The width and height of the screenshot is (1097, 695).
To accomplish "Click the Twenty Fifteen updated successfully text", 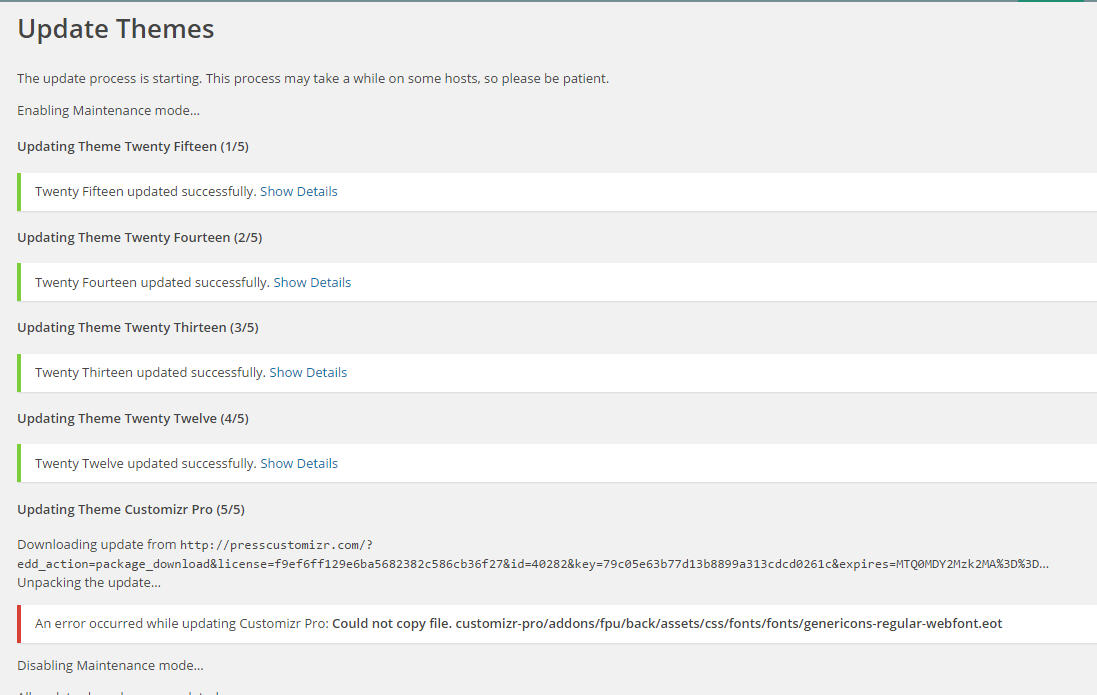I will 145,191.
